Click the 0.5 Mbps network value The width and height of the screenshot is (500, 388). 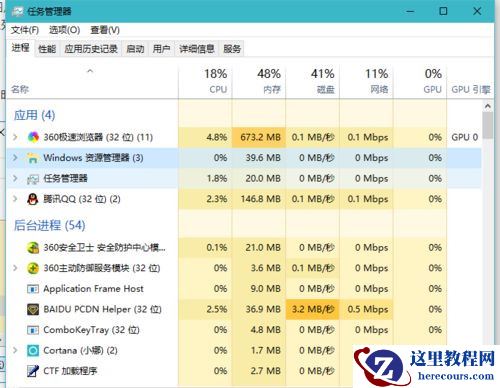click(x=368, y=309)
